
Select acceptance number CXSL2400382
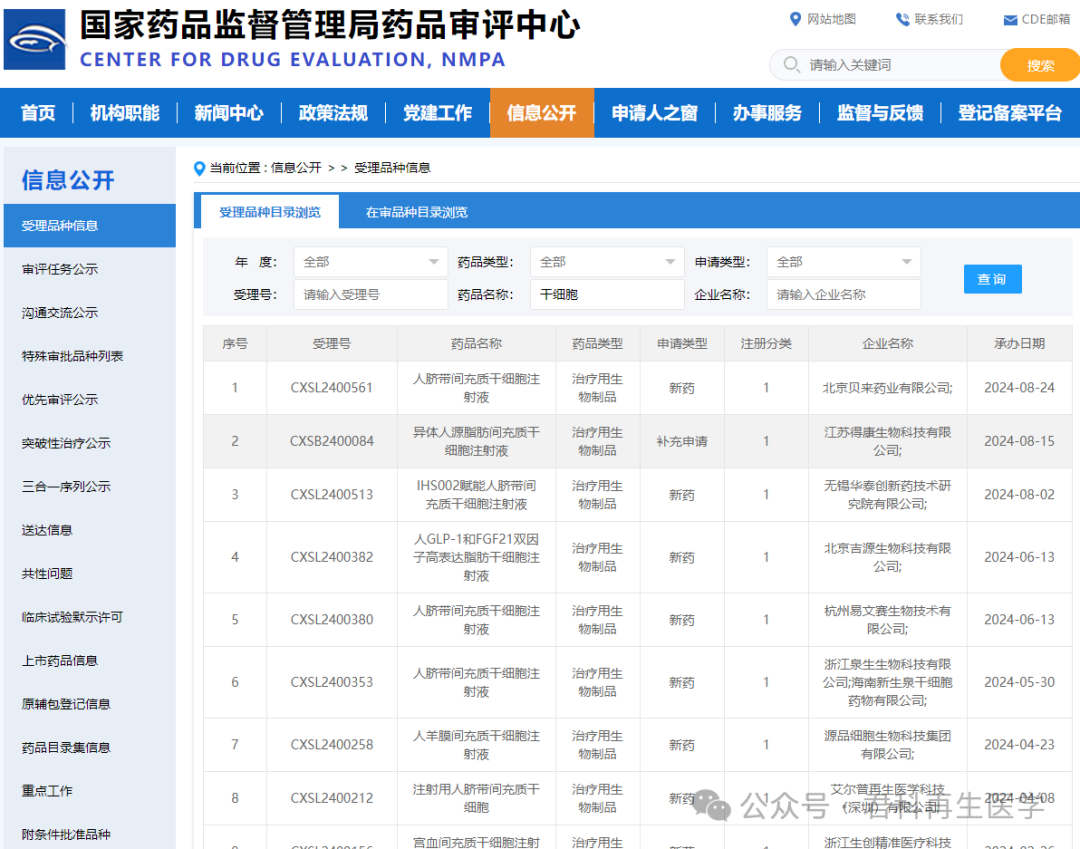point(331,557)
